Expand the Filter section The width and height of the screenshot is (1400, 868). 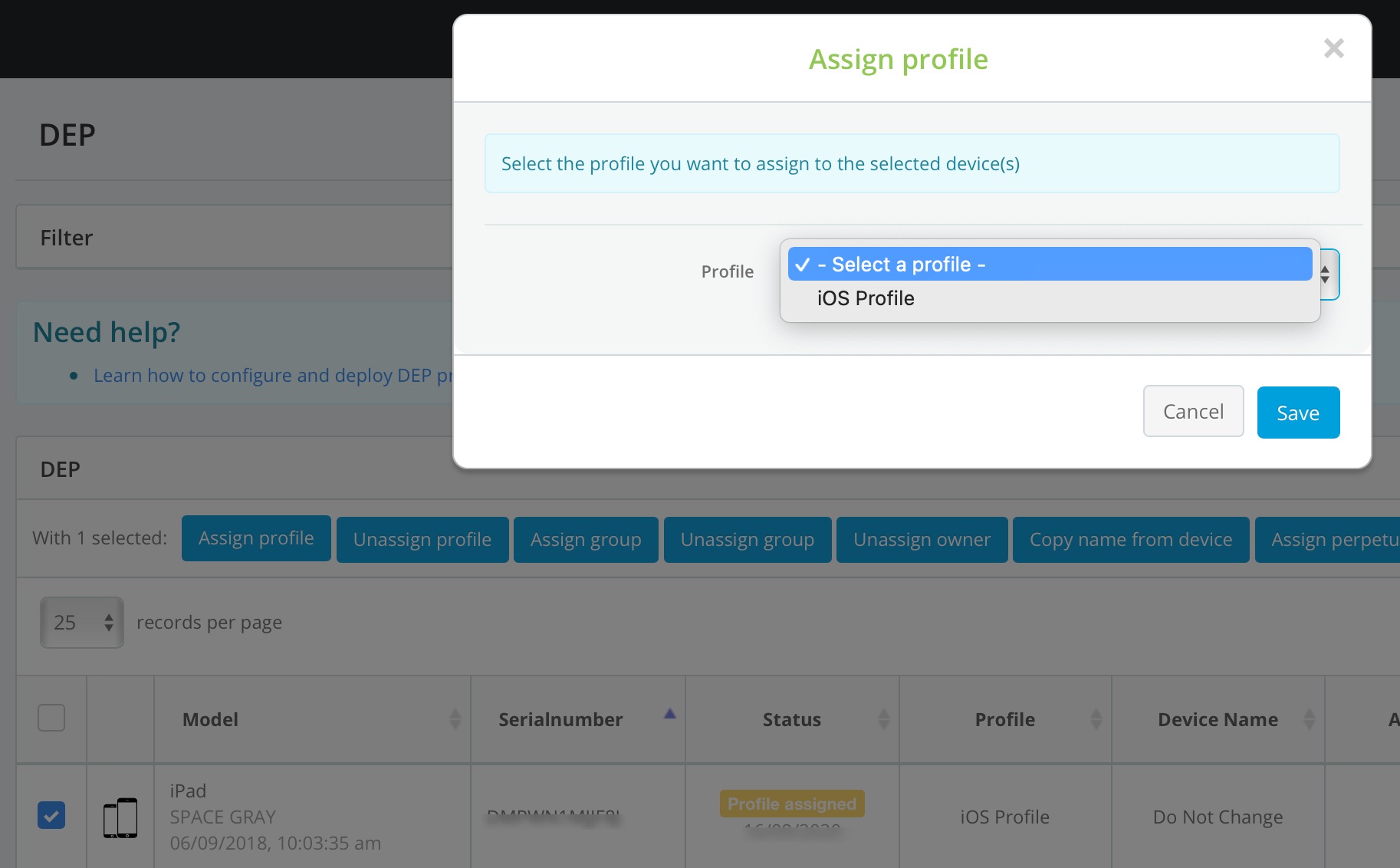[x=67, y=237]
